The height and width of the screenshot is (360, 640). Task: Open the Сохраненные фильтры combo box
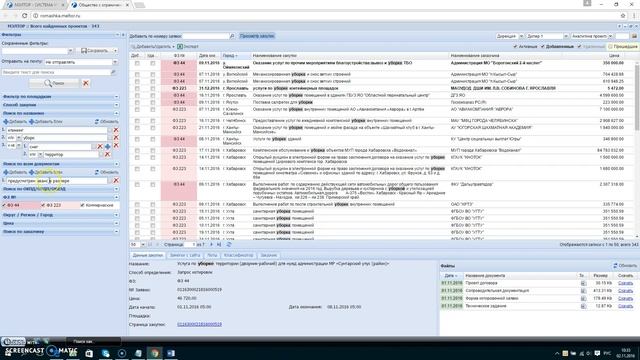click(70, 51)
